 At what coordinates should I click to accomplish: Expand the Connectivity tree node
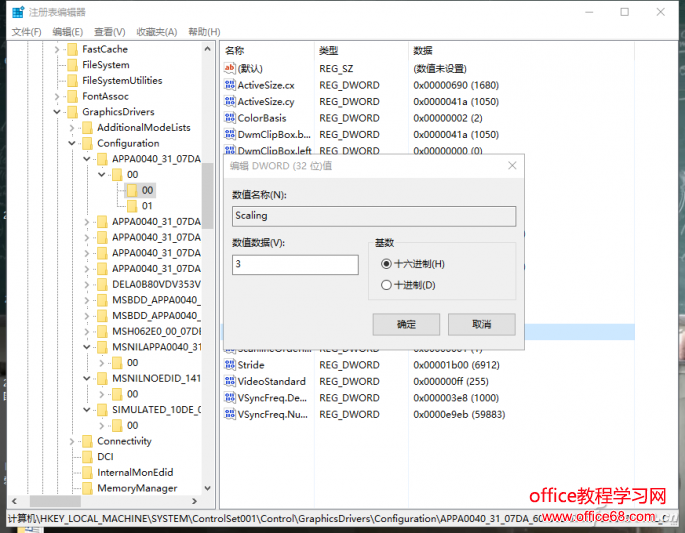click(72, 442)
